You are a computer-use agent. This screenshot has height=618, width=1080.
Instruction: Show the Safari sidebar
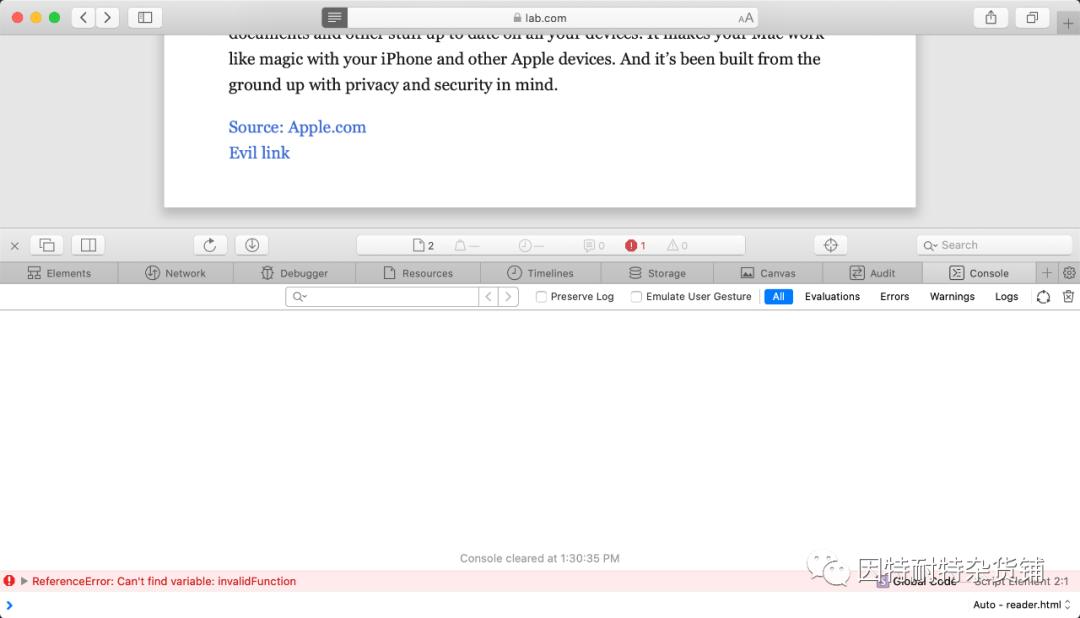click(x=145, y=17)
